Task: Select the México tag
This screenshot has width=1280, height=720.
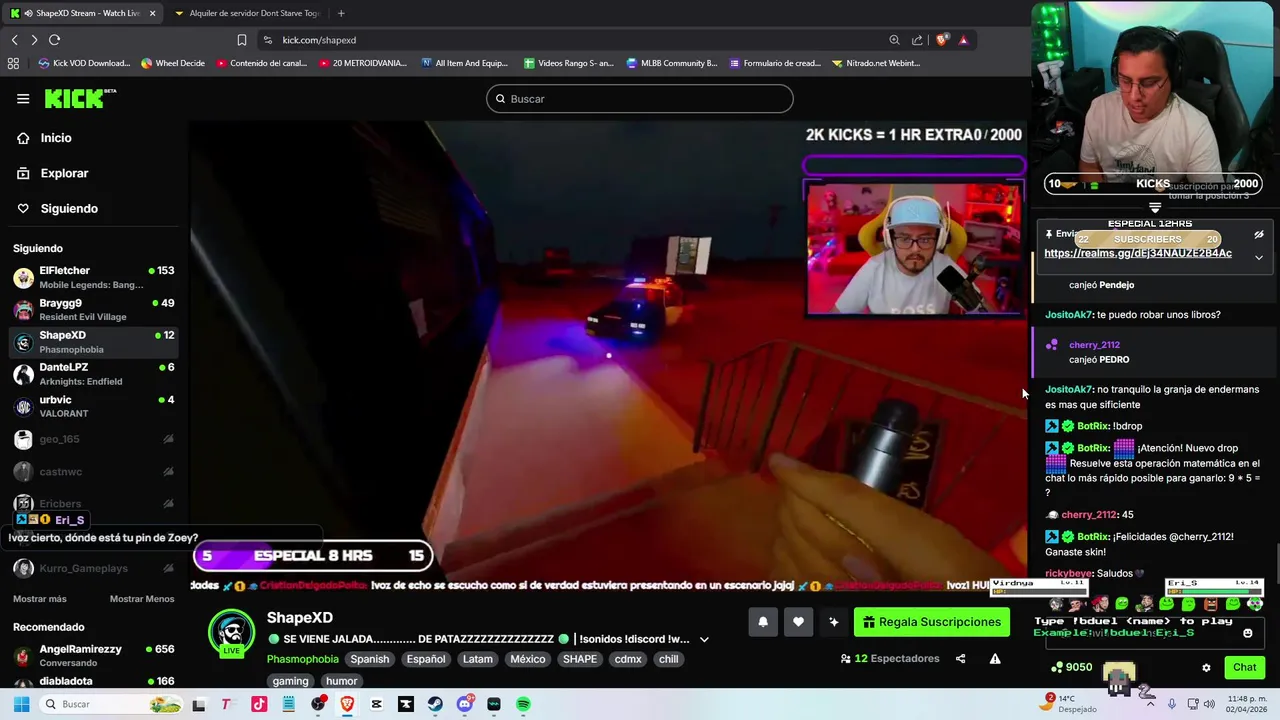Action: 528,659
